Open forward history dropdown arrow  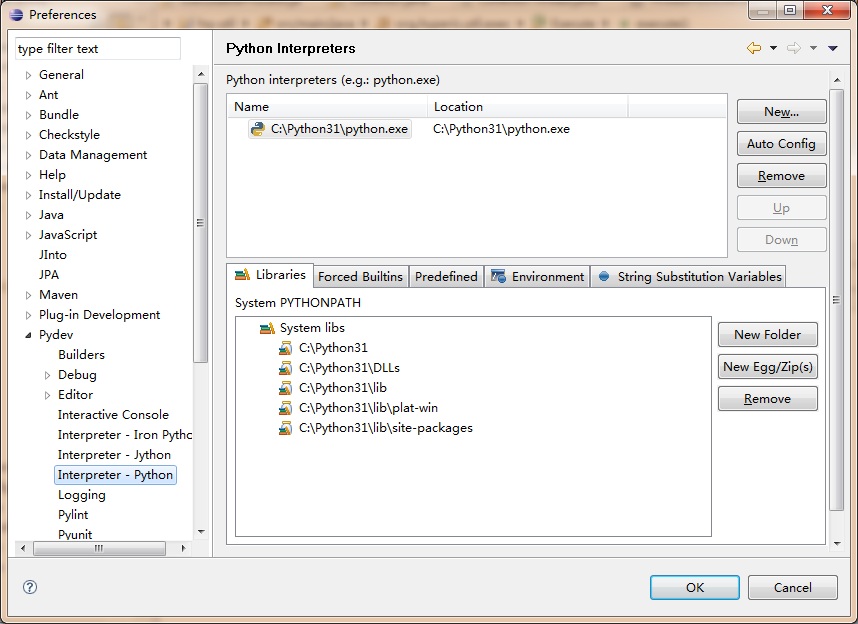click(813, 48)
